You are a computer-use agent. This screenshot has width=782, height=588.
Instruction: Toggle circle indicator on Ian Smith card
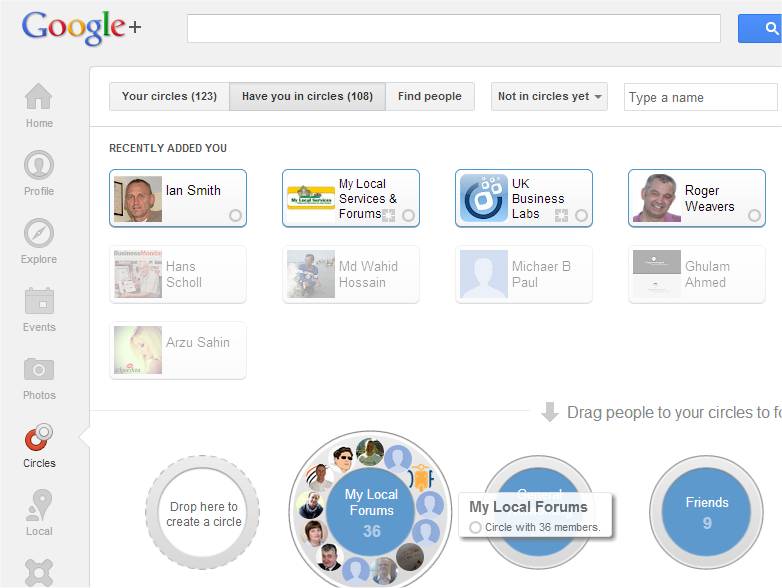(x=235, y=215)
